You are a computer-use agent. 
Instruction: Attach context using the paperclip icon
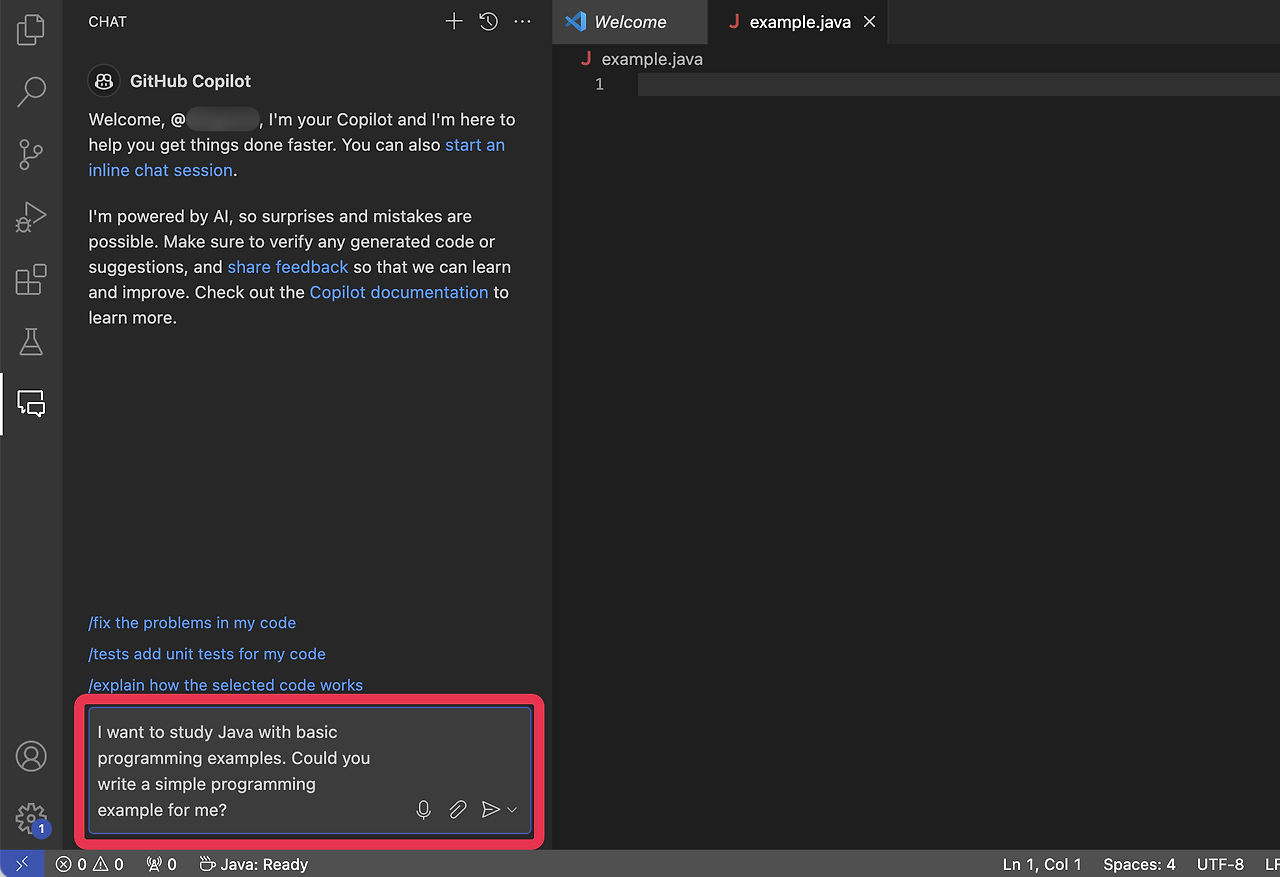(x=458, y=809)
